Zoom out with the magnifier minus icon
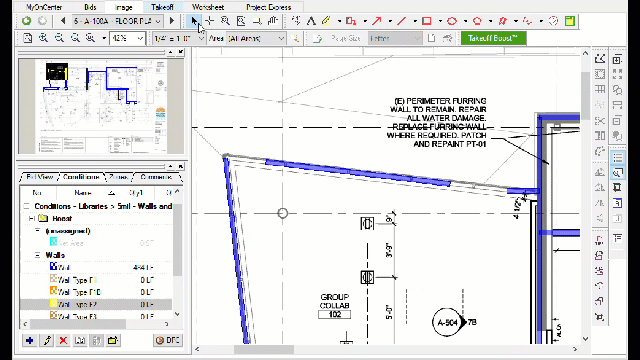 coord(59,38)
